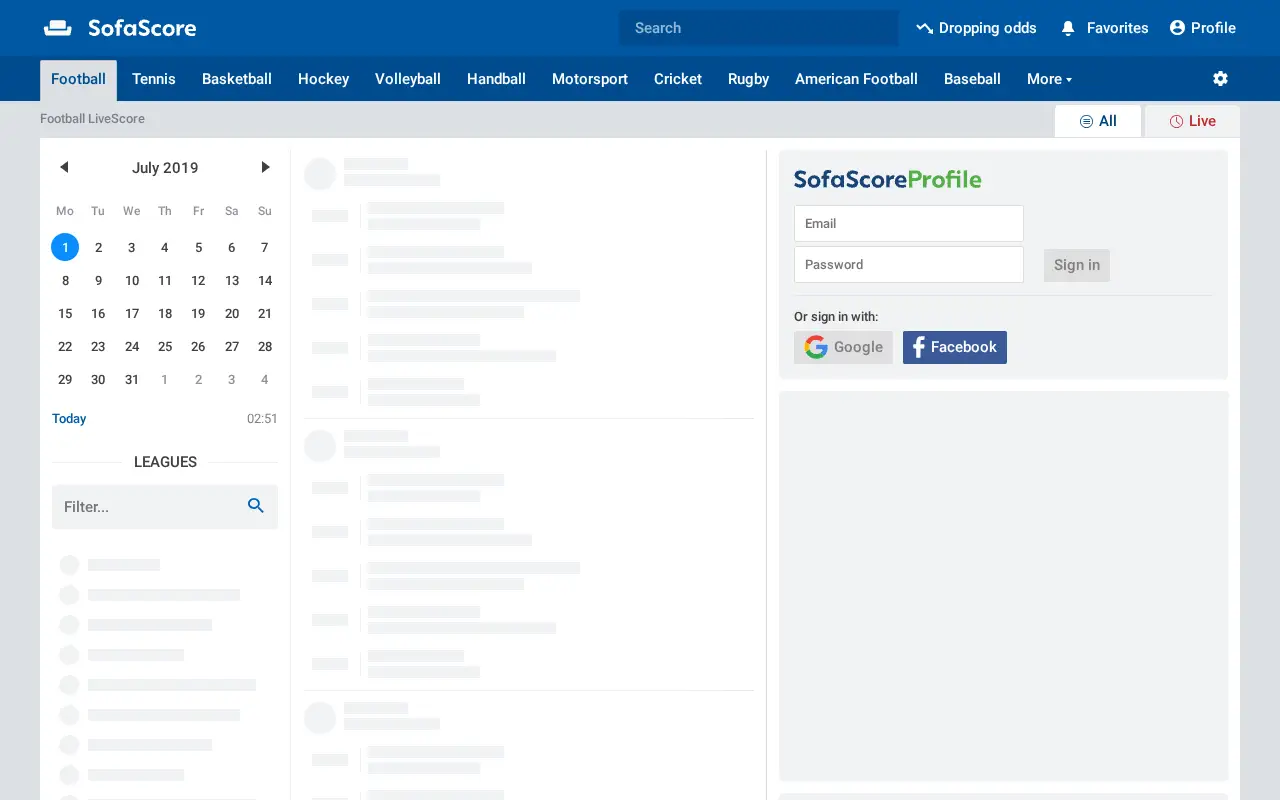Select the Football tab
The width and height of the screenshot is (1280, 800).
[x=78, y=80]
